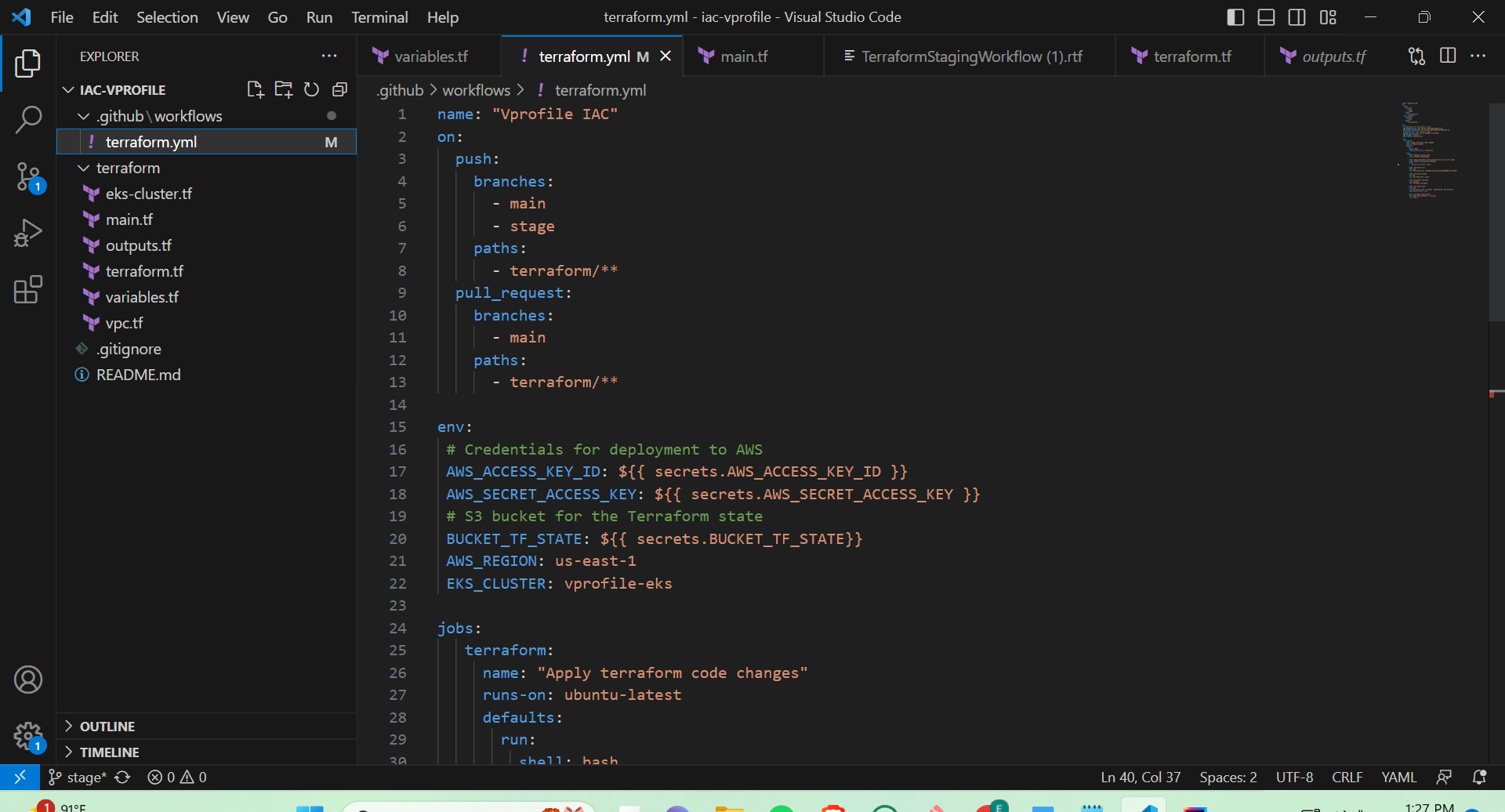Open notifications bell in status bar
The width and height of the screenshot is (1505, 812).
coord(1479,777)
